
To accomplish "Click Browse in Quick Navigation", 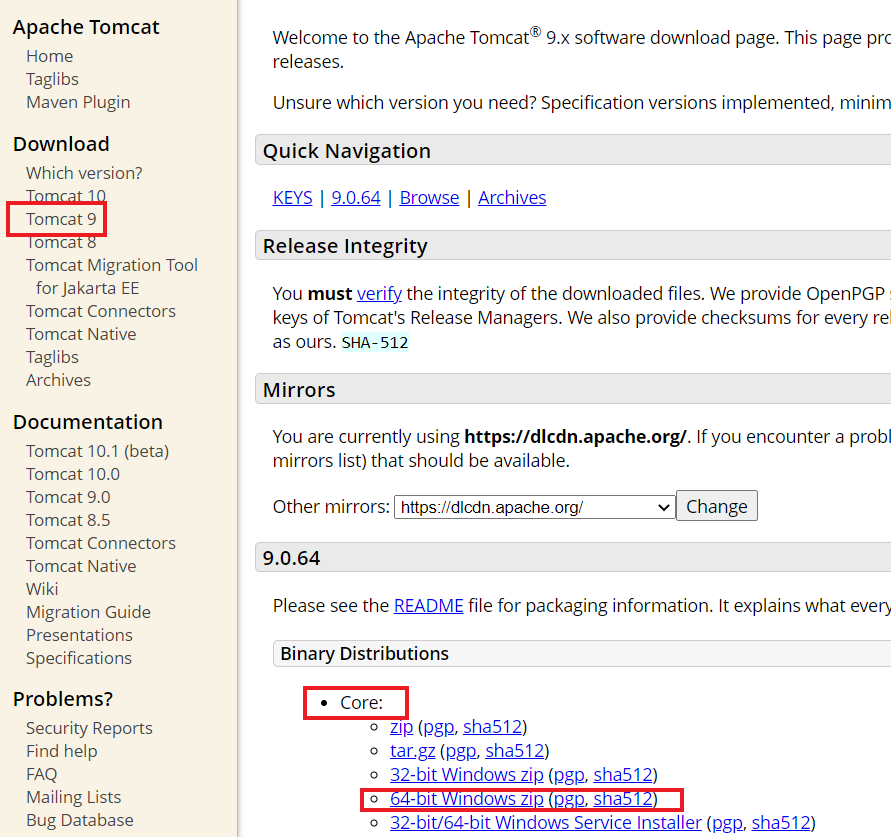I will 429,198.
